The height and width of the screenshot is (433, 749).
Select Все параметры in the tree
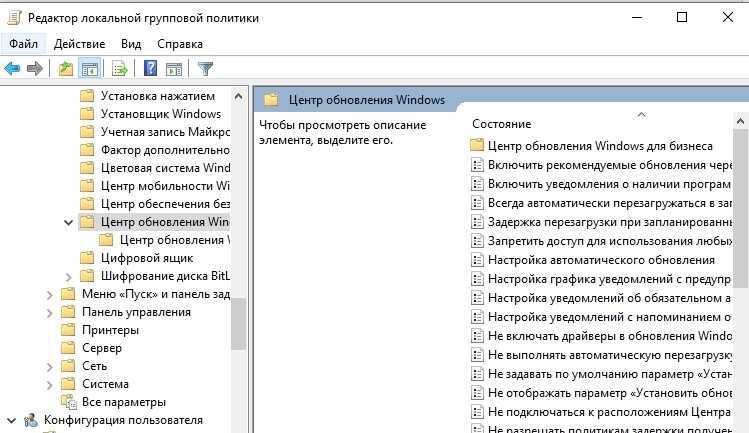pos(124,402)
